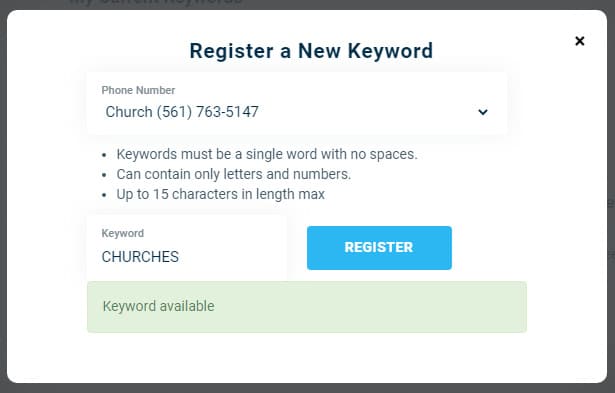Click the bullet before Up to 15 characters
The image size is (615, 393).
[x=104, y=195]
